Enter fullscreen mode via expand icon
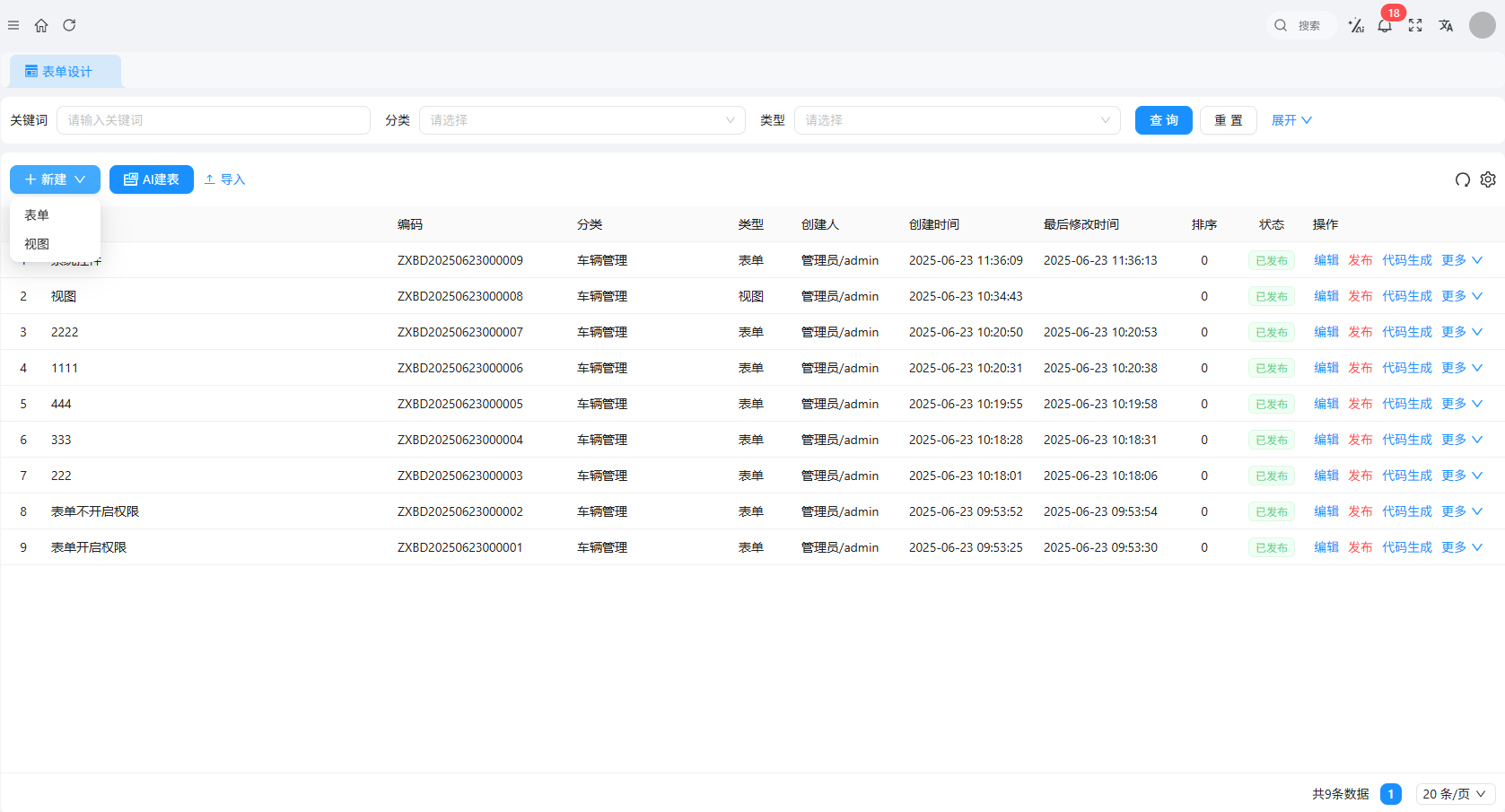This screenshot has width=1505, height=812. pyautogui.click(x=1415, y=25)
